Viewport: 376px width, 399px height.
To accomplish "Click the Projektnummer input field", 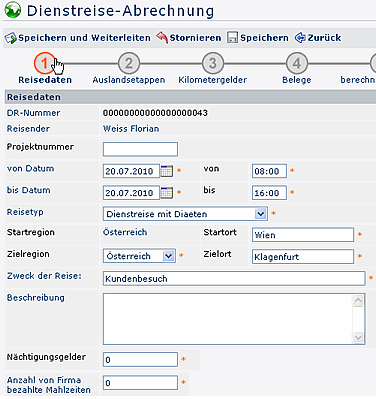I will point(140,149).
